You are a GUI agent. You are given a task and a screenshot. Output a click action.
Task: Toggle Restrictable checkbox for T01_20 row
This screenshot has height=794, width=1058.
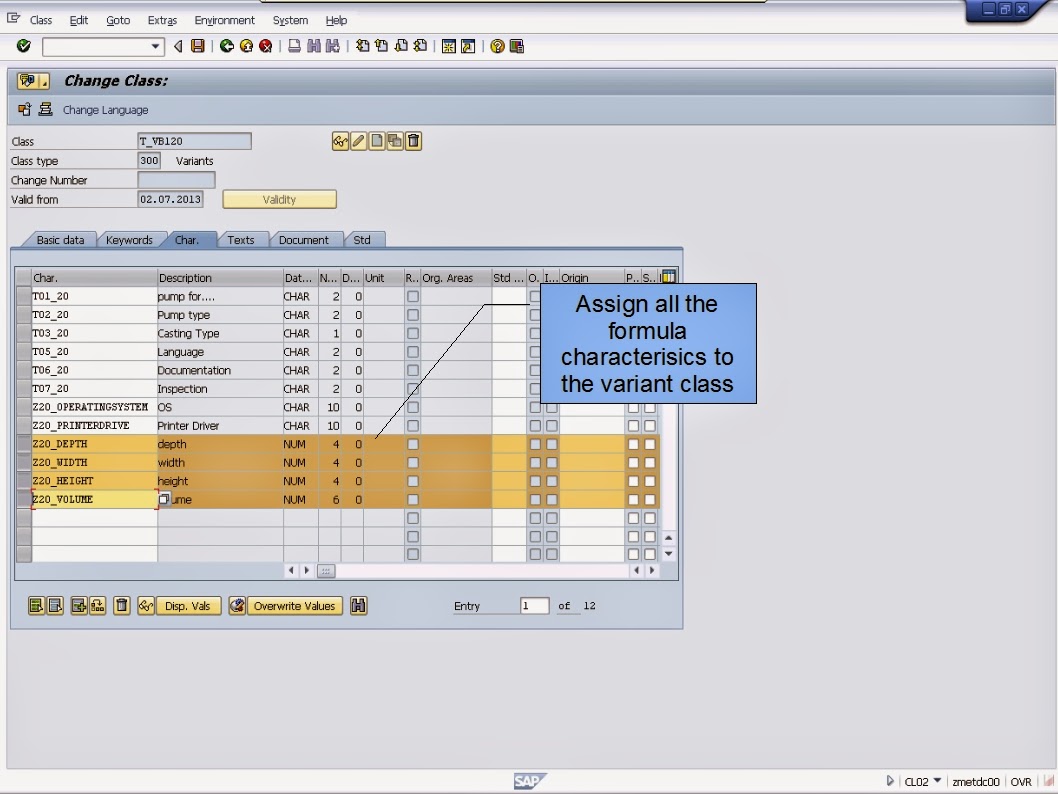click(413, 296)
